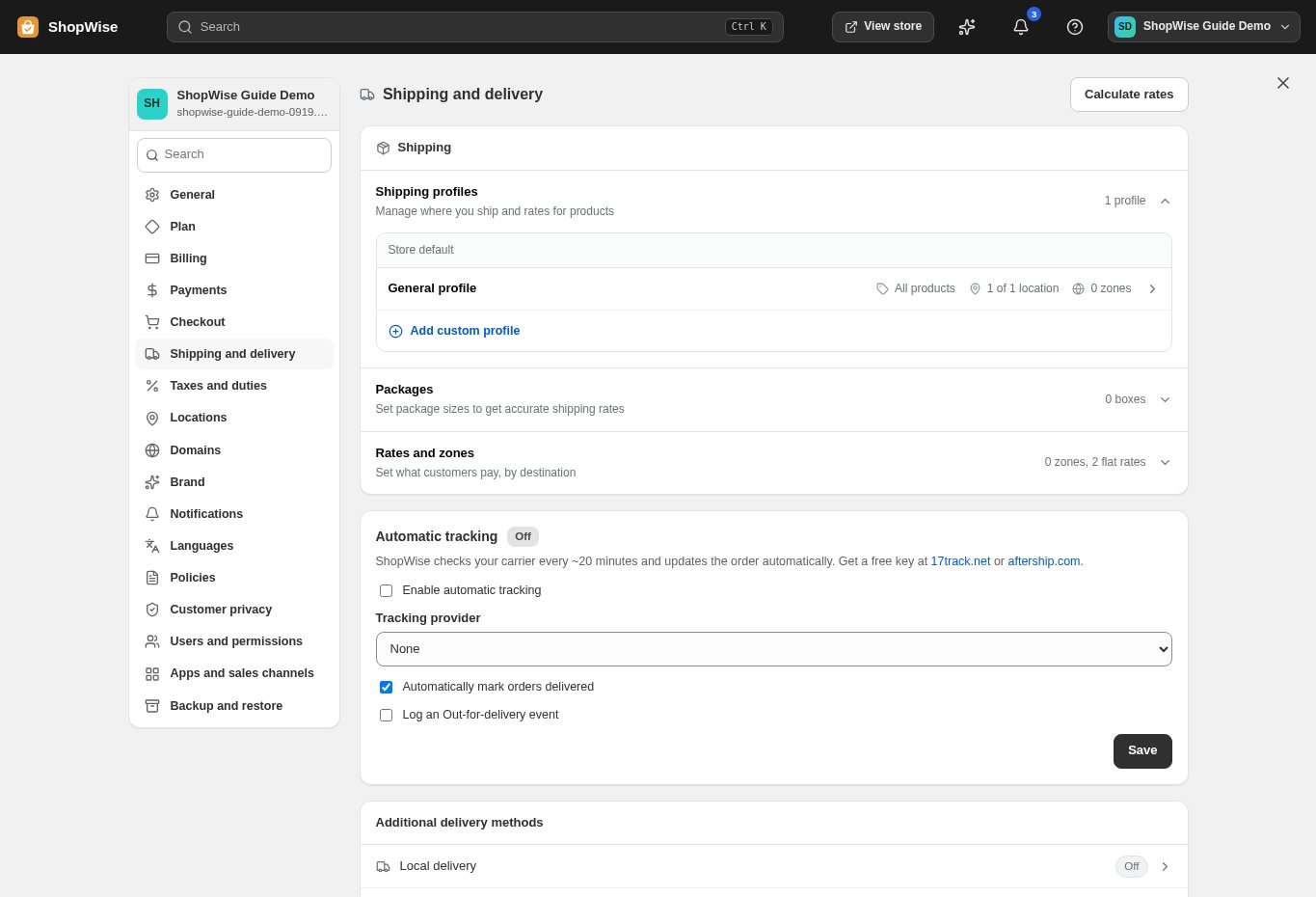Click the '1 profile' count text
The height and width of the screenshot is (897, 1316).
[1125, 201]
